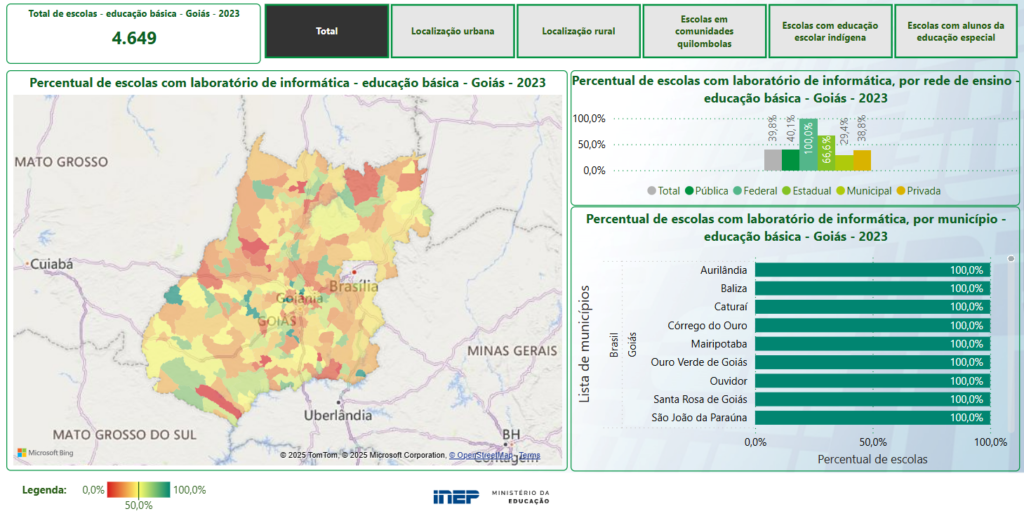Image resolution: width=1024 pixels, height=516 pixels.
Task: Select the Total filter button
Action: (327, 31)
